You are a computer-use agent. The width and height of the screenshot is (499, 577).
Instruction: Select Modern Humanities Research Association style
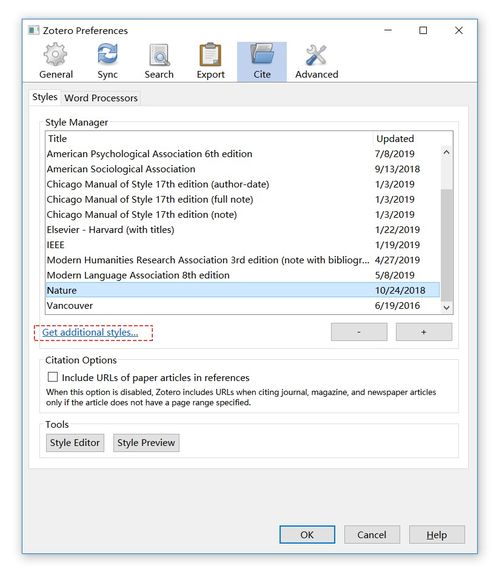(243, 260)
